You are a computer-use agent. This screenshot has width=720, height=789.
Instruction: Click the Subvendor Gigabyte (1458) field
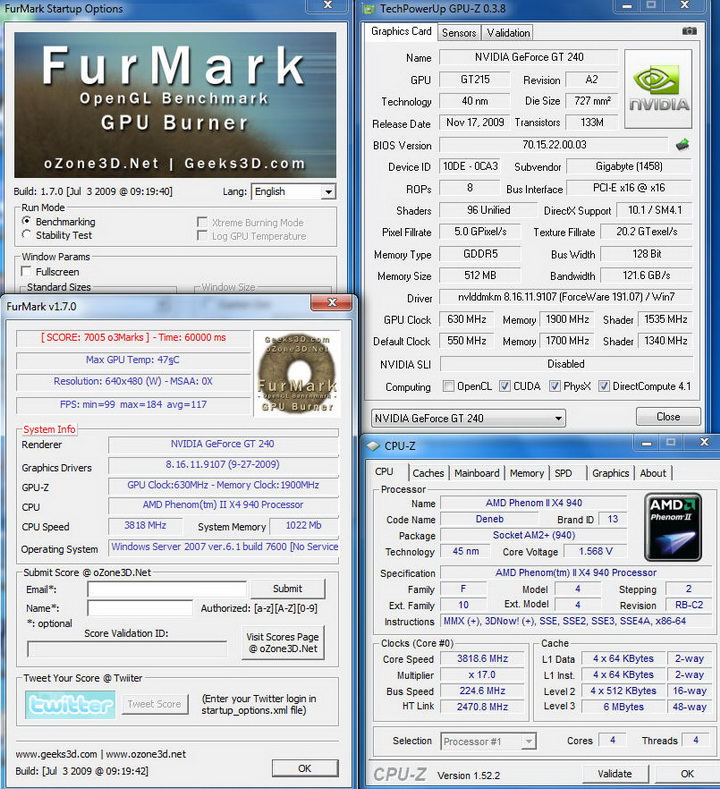point(629,167)
